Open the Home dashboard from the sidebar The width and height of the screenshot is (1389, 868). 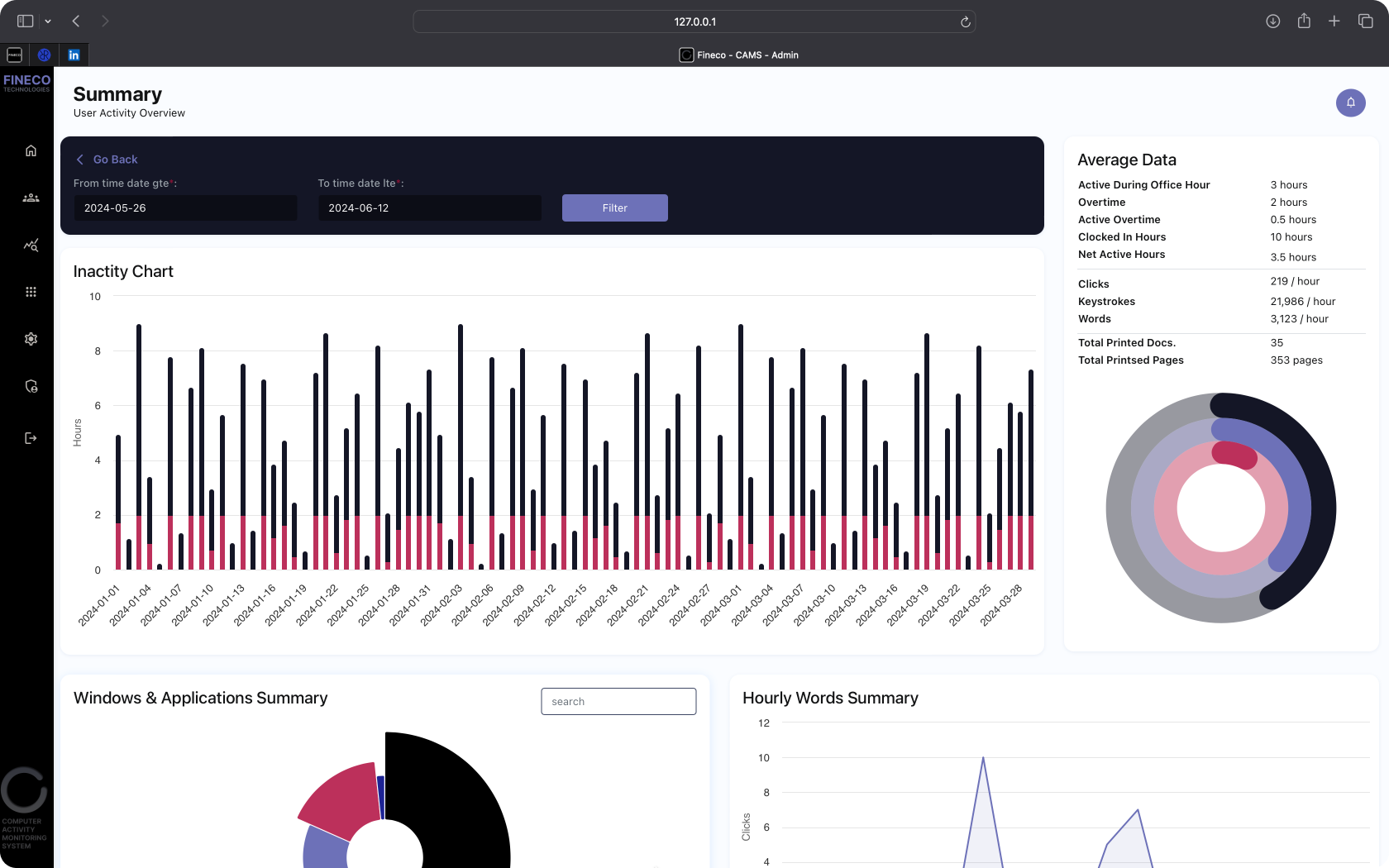coord(31,150)
